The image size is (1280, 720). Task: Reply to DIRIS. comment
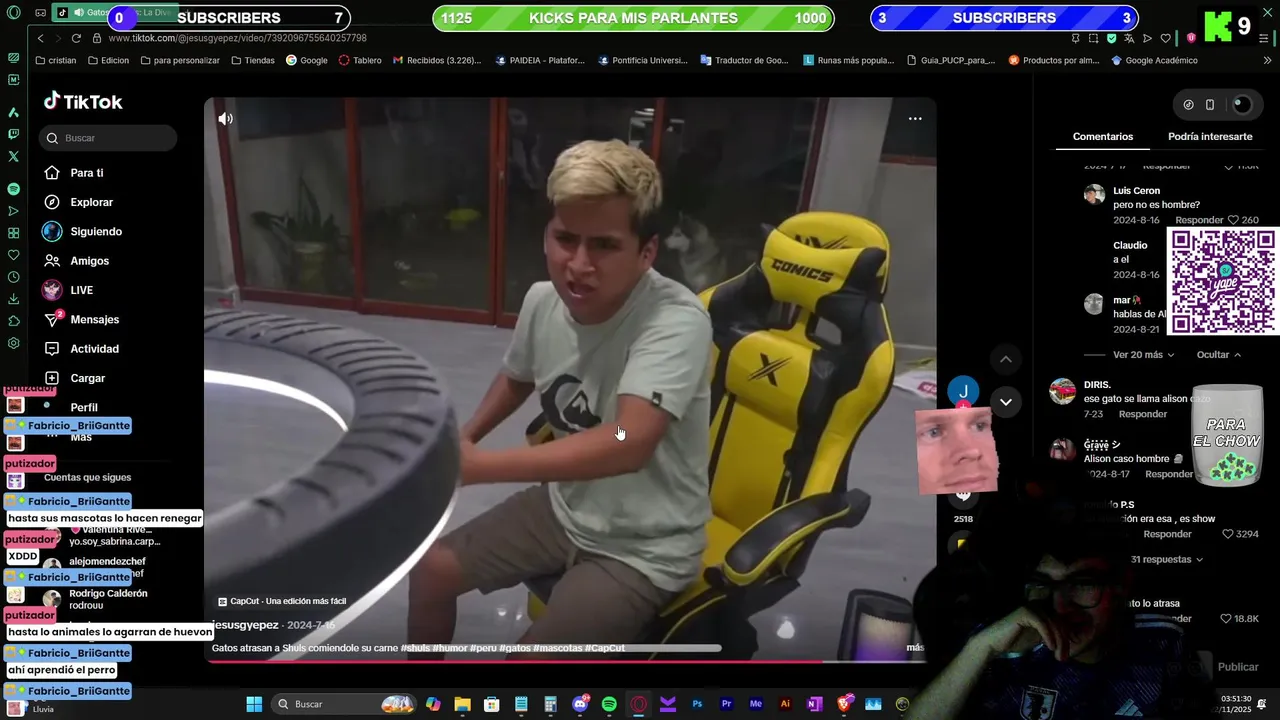pos(1143,414)
